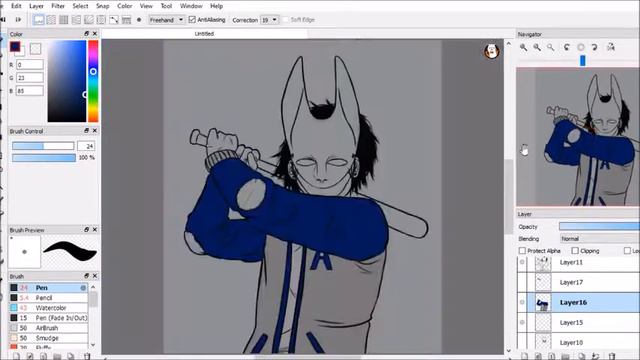This screenshot has width=640, height=360.
Task: Toggle visibility of Layer16
Action: tap(522, 302)
